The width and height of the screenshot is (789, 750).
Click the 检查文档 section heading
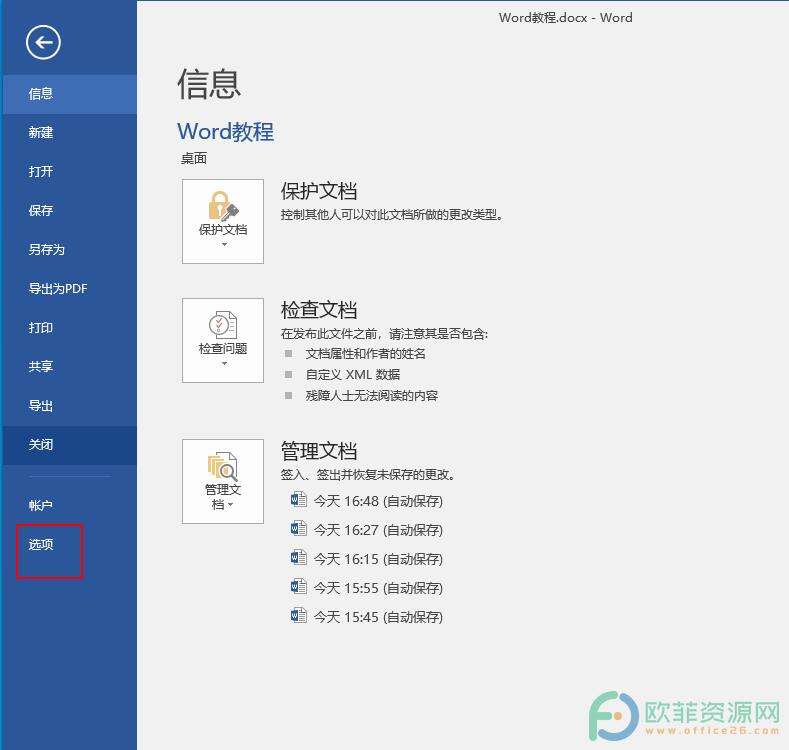(x=319, y=310)
